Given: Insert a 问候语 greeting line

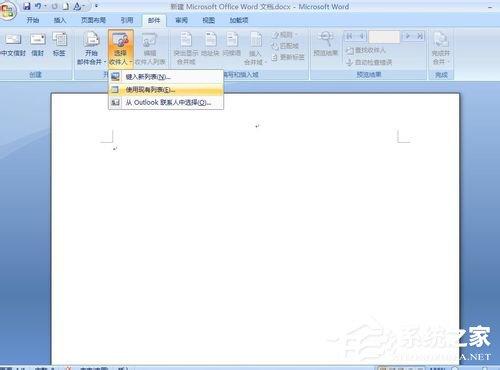Looking at the screenshot, I should pyautogui.click(x=232, y=44).
